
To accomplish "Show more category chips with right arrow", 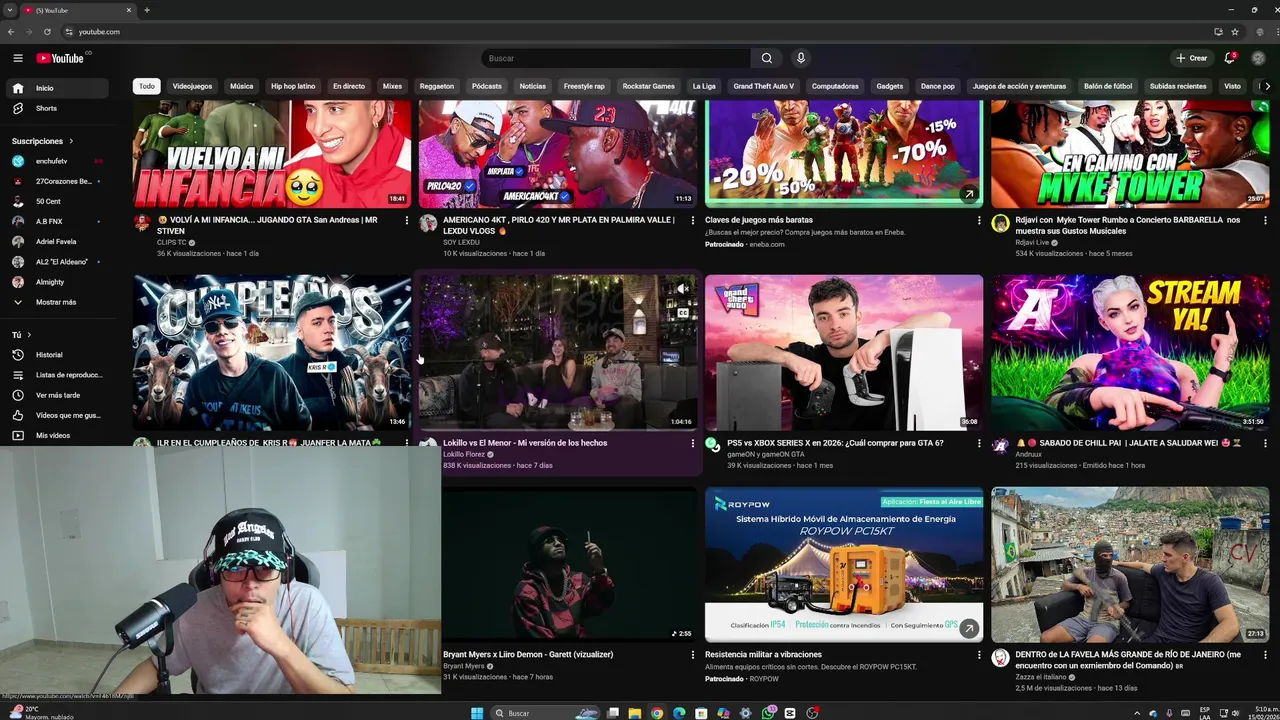I will (x=1267, y=86).
